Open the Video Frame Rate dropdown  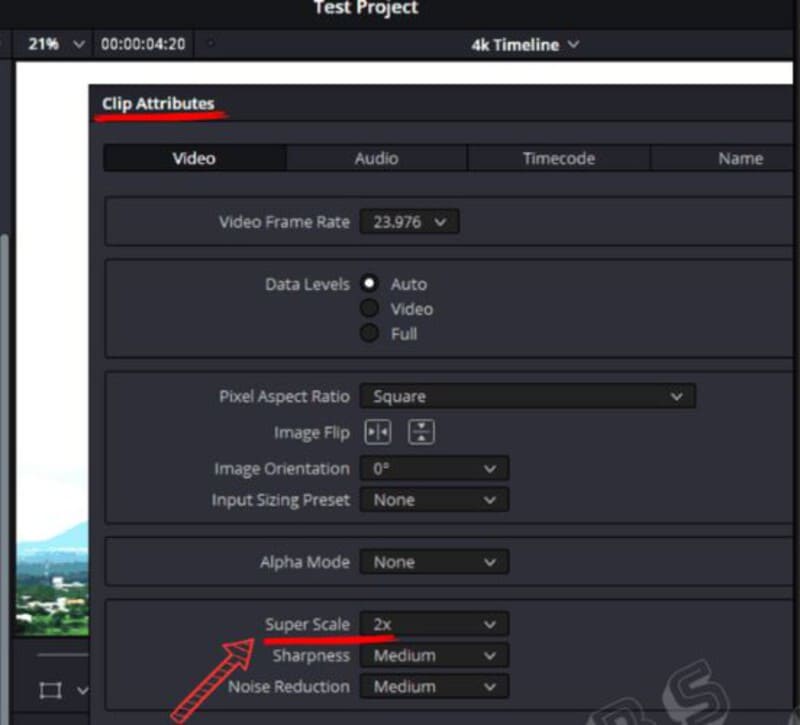tap(409, 222)
